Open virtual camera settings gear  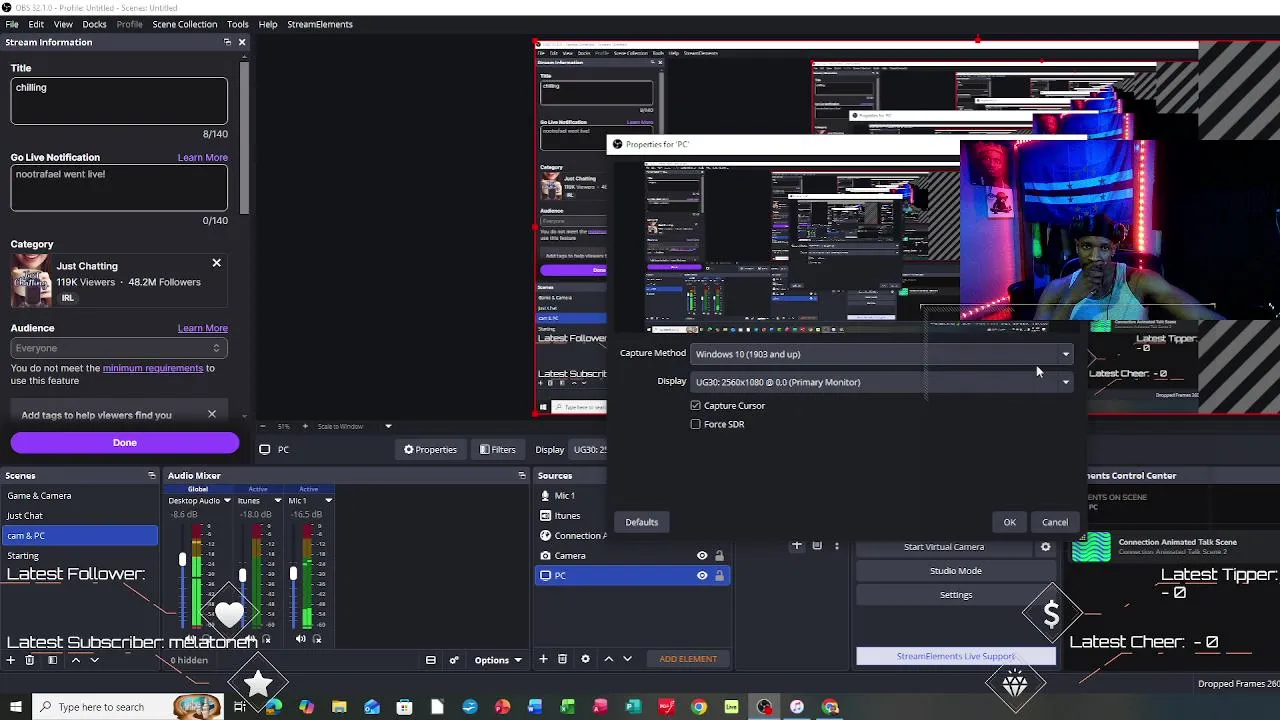pos(1046,547)
